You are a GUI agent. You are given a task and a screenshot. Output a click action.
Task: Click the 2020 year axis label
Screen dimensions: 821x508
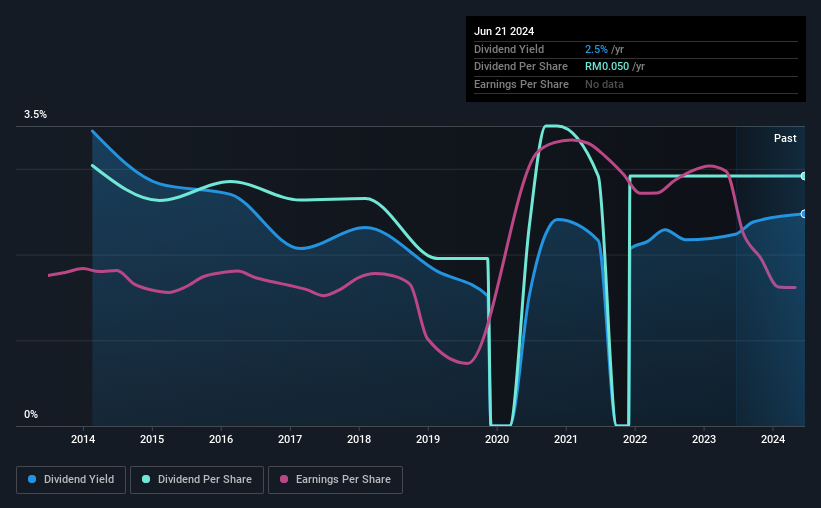(497, 439)
